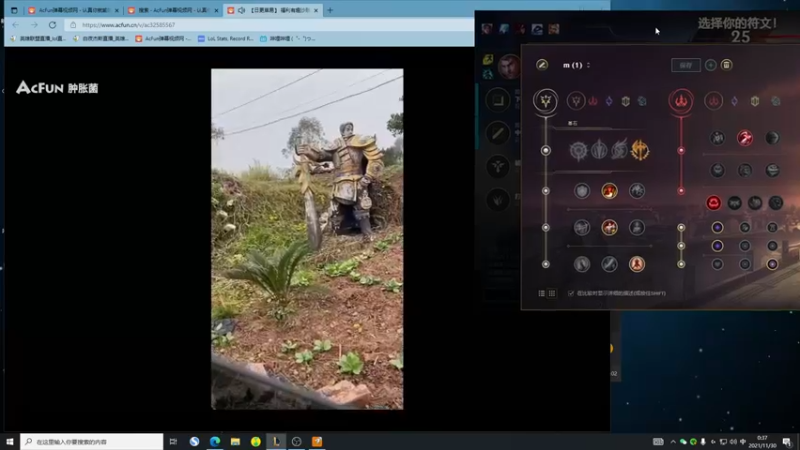Screen dimensions: 800x450
Task: Select the Ultimate Hunter rune
Action: coord(776,203)
